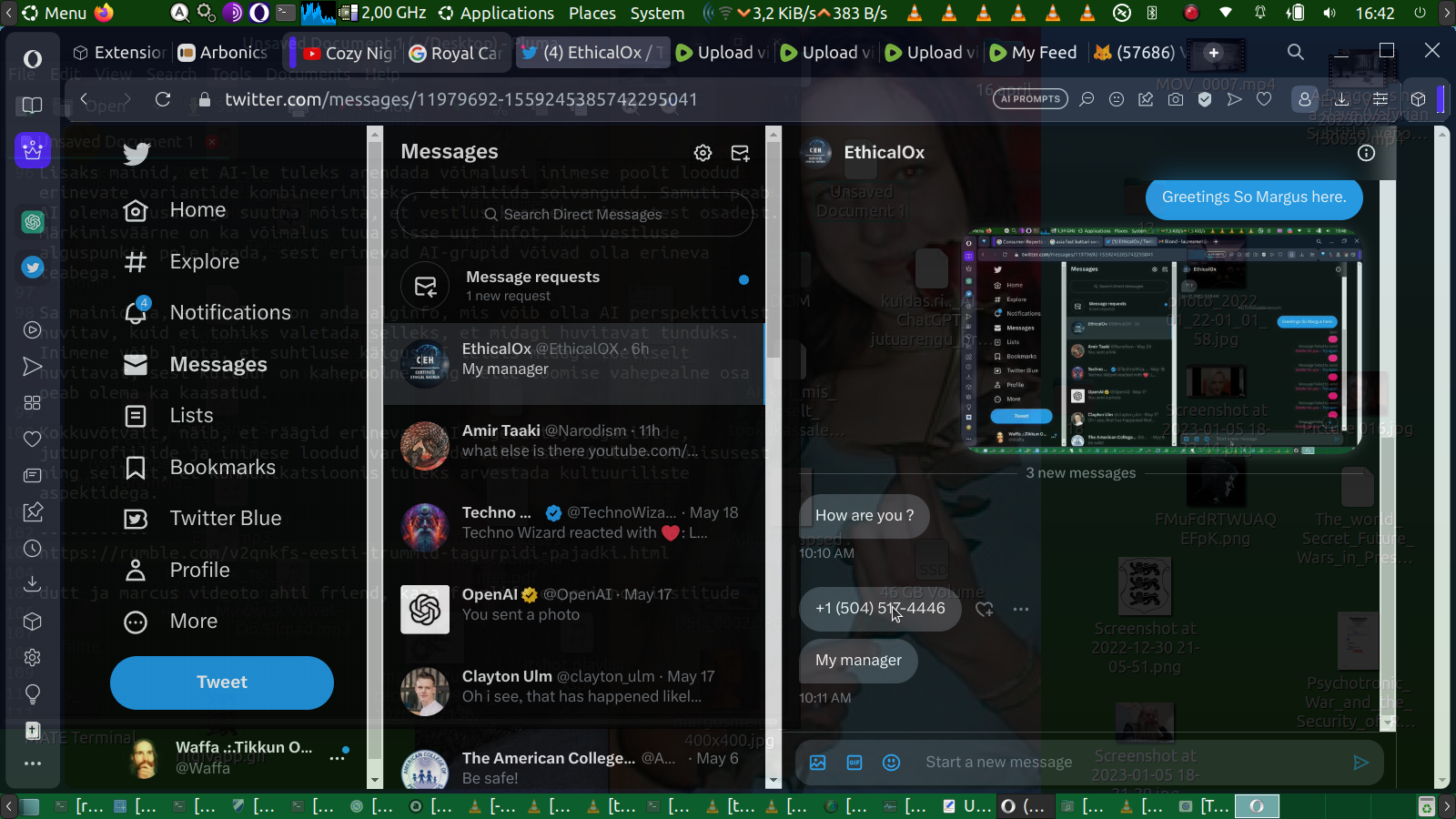Go back to the previous page
This screenshot has height=819, width=1456.
tap(85, 99)
